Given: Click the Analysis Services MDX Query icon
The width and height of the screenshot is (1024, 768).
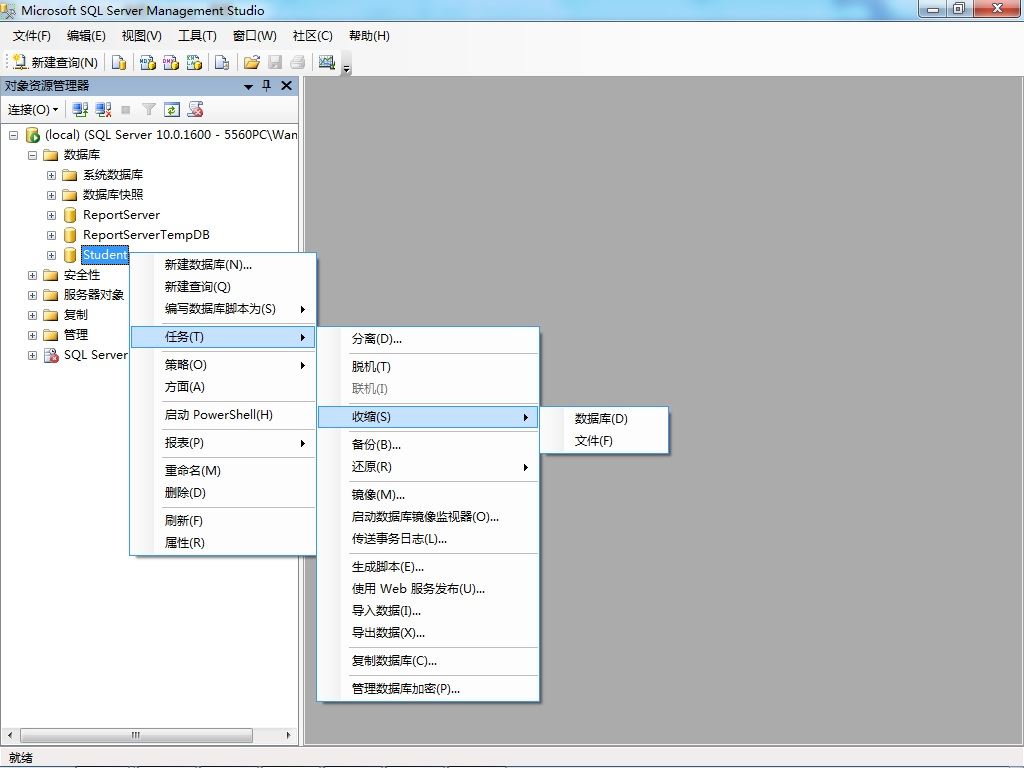Looking at the screenshot, I should [148, 62].
